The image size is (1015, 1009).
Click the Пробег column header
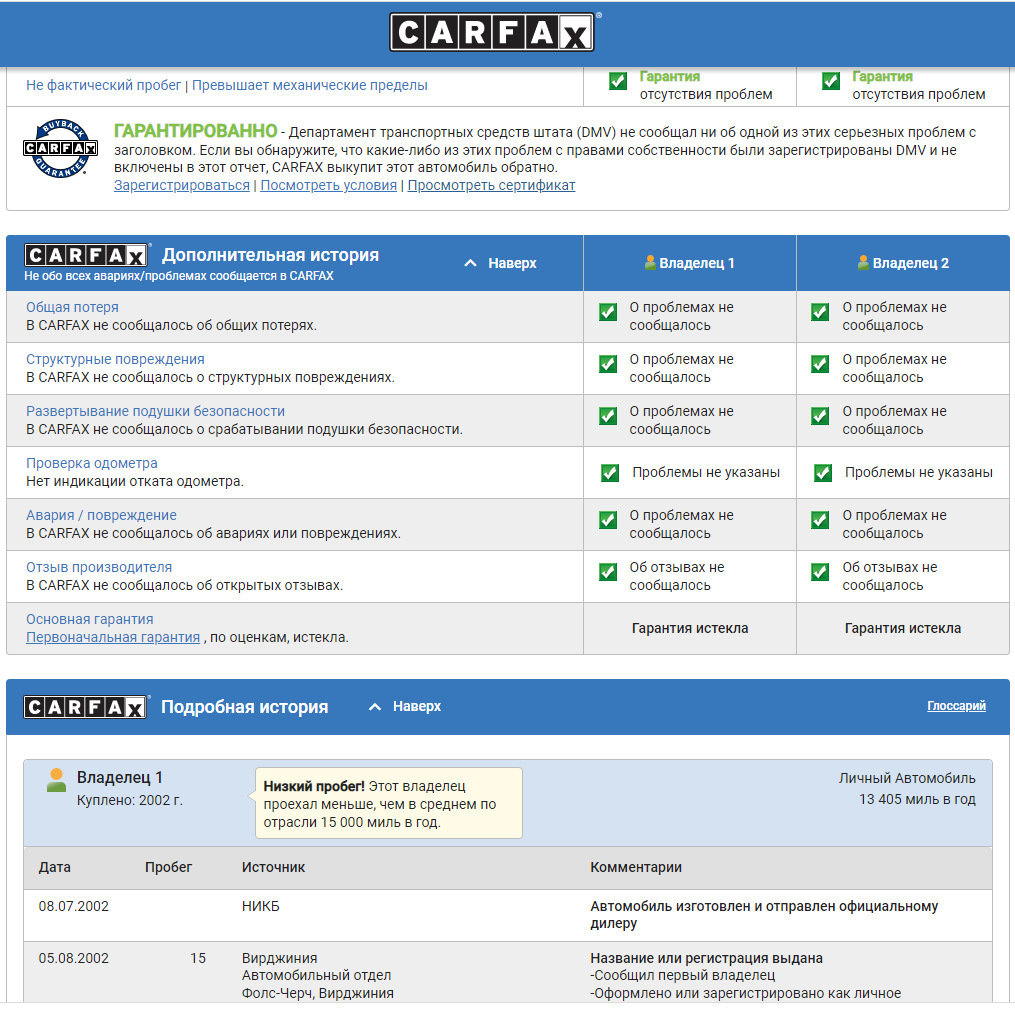pyautogui.click(x=168, y=867)
